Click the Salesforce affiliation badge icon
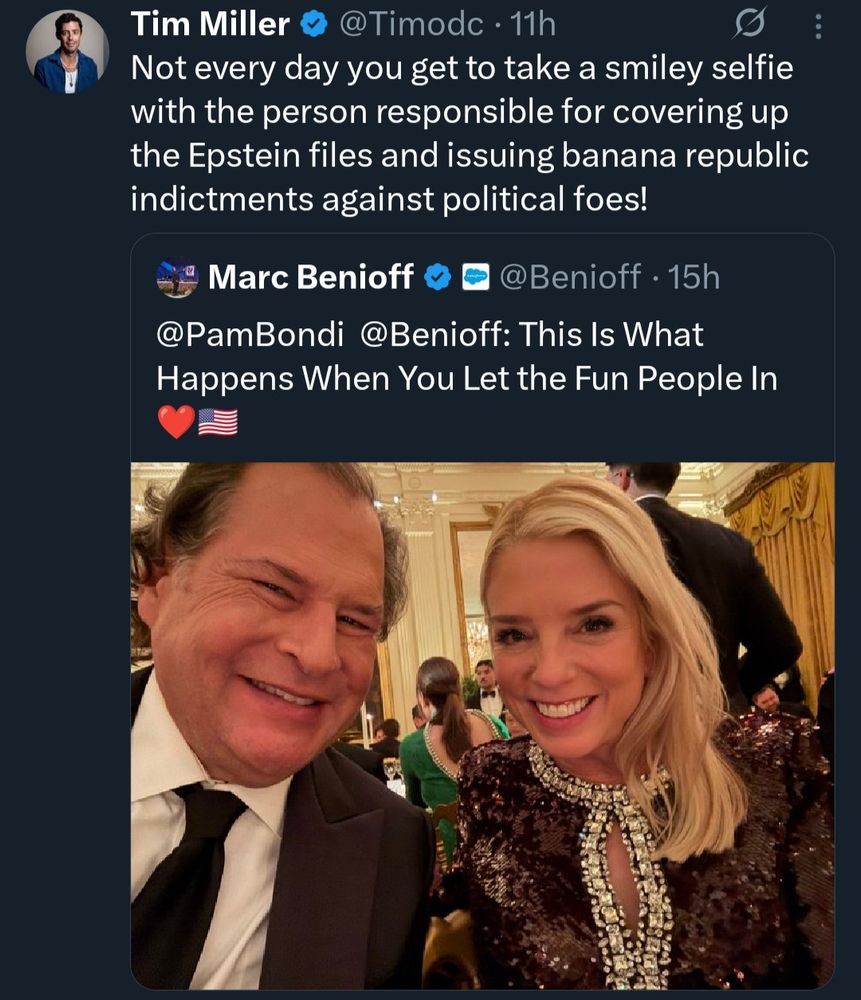861x1000 pixels. (x=475, y=277)
